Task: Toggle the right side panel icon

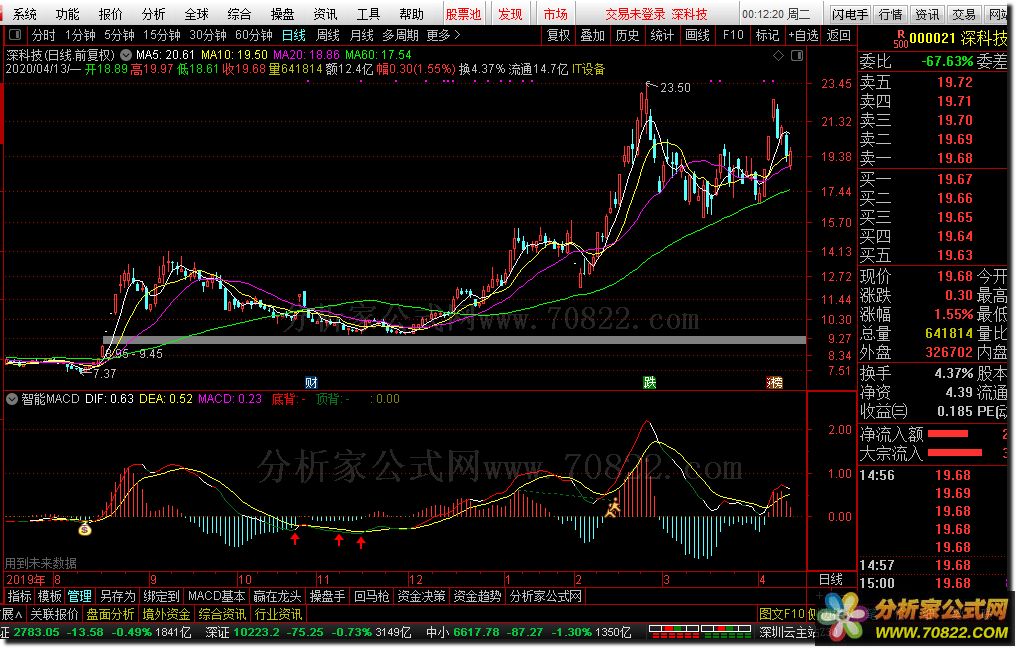Action: click(797, 56)
